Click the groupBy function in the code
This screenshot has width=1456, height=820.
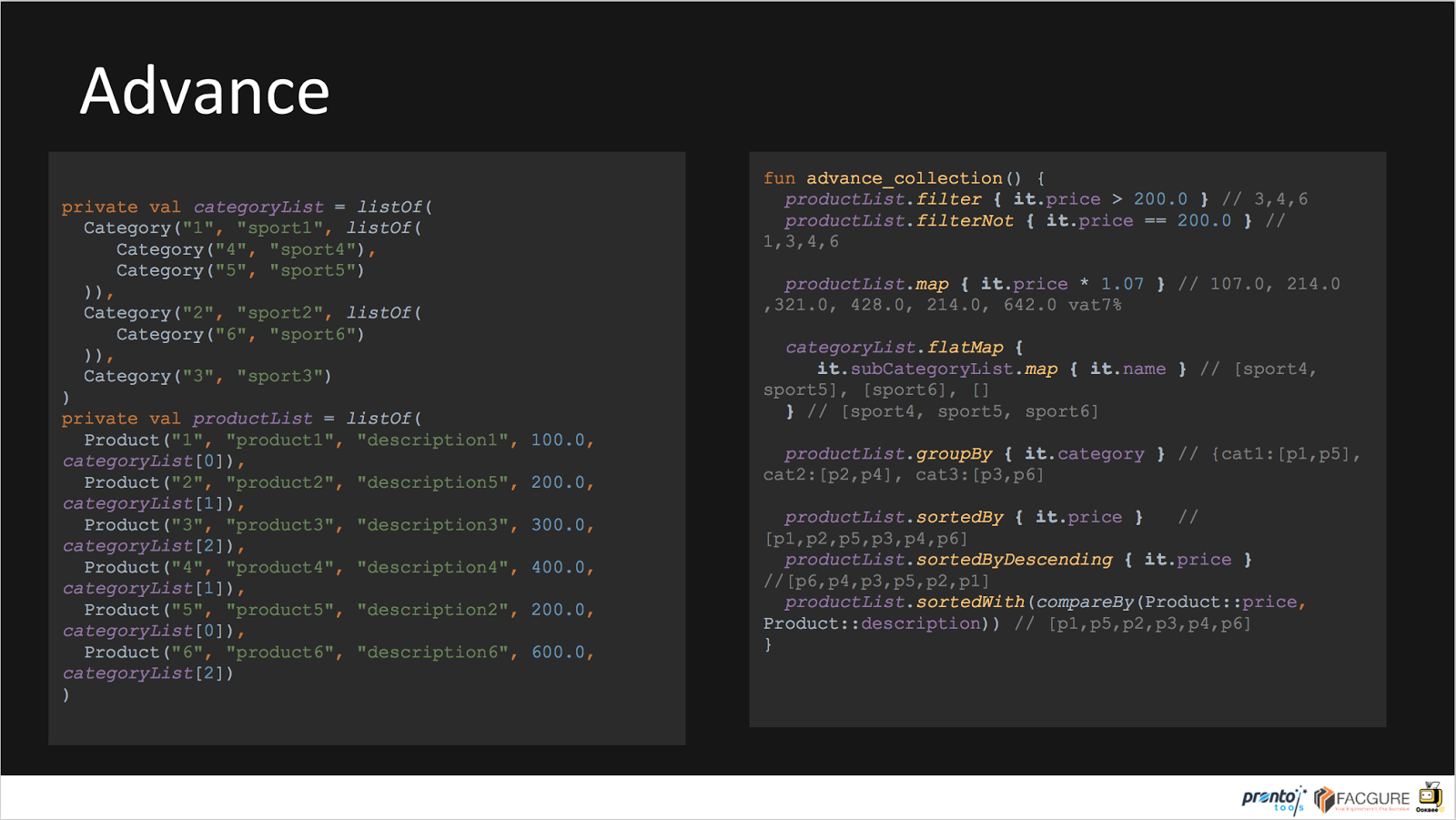[x=954, y=453]
